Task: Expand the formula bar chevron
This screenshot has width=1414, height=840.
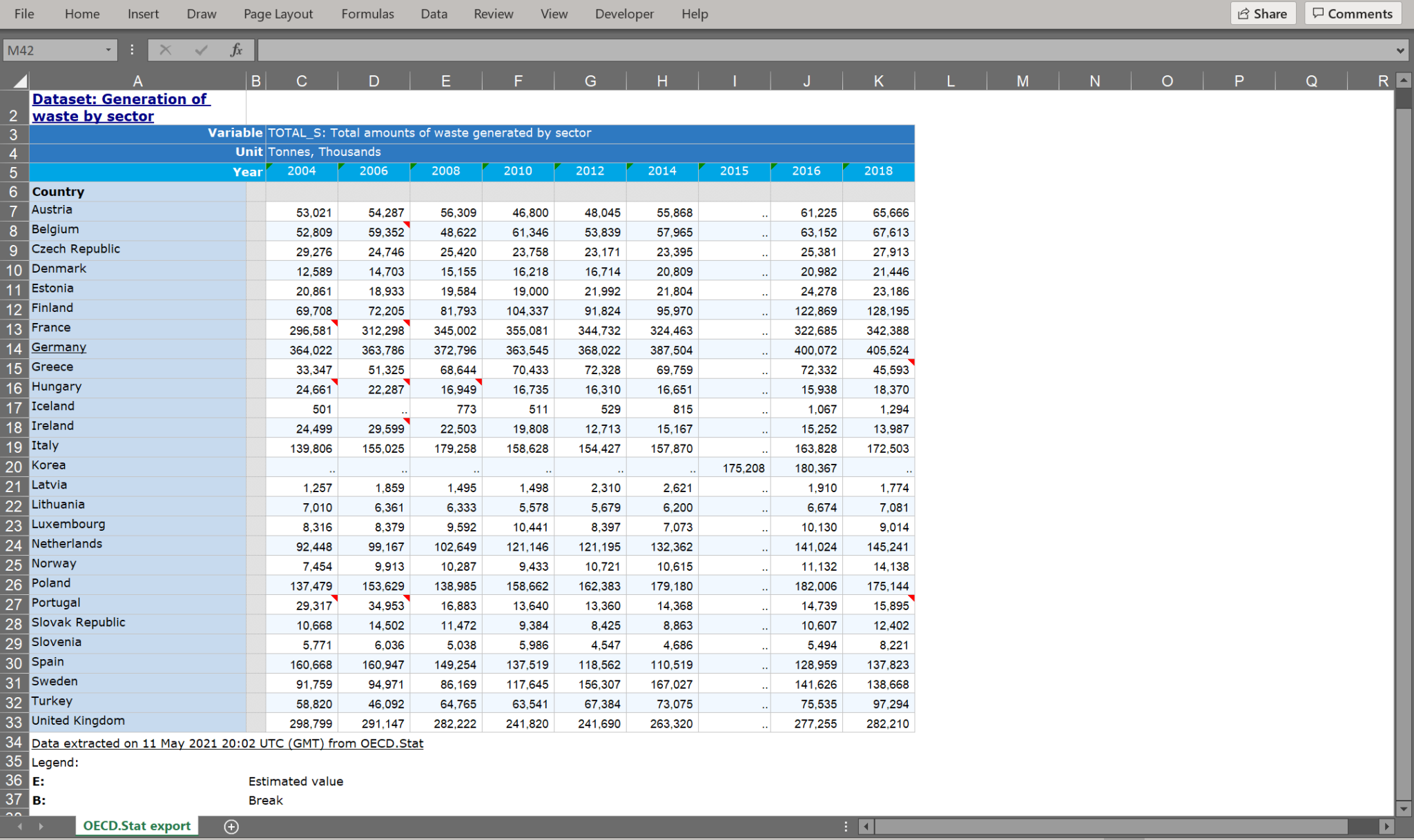Action: click(1400, 50)
